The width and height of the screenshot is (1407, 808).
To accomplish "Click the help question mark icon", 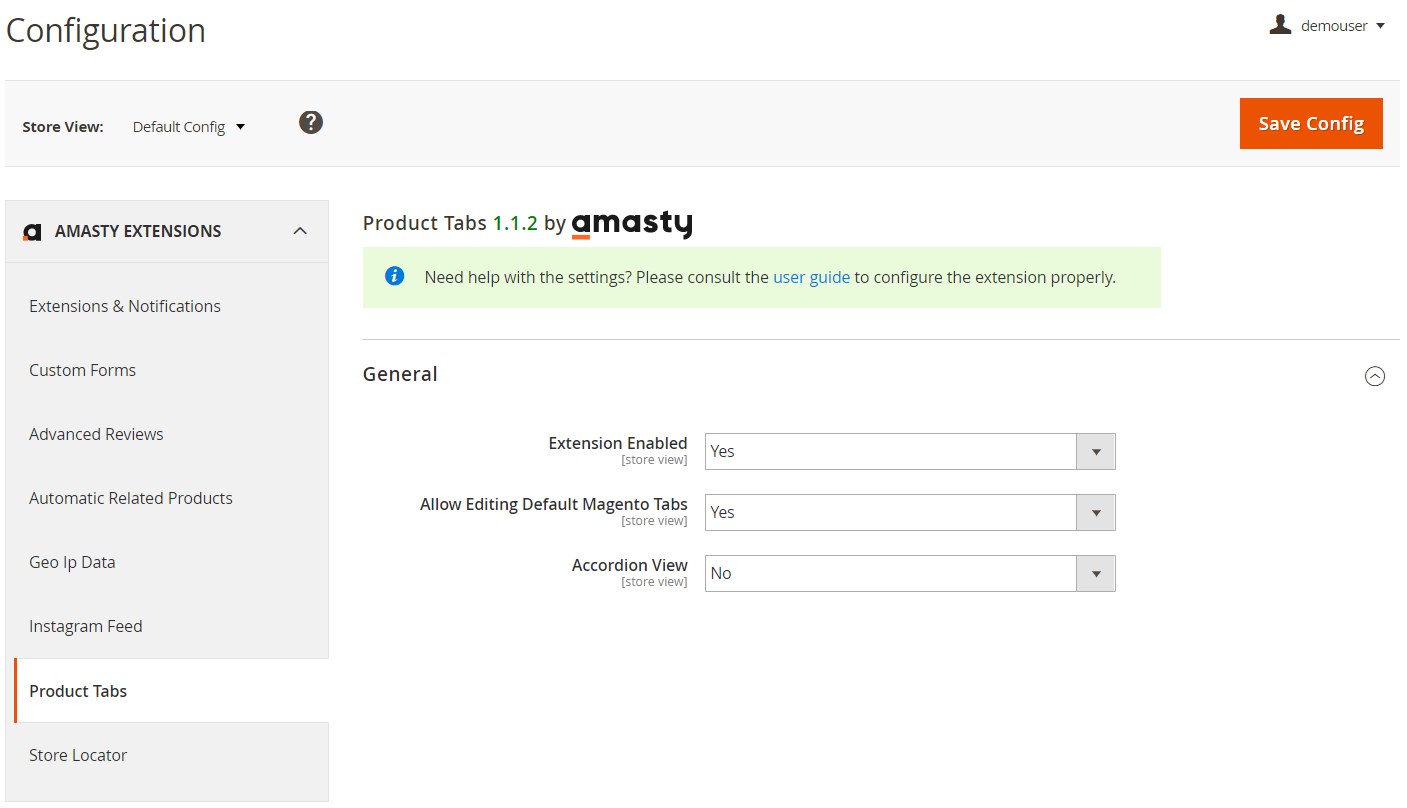I will [x=311, y=123].
